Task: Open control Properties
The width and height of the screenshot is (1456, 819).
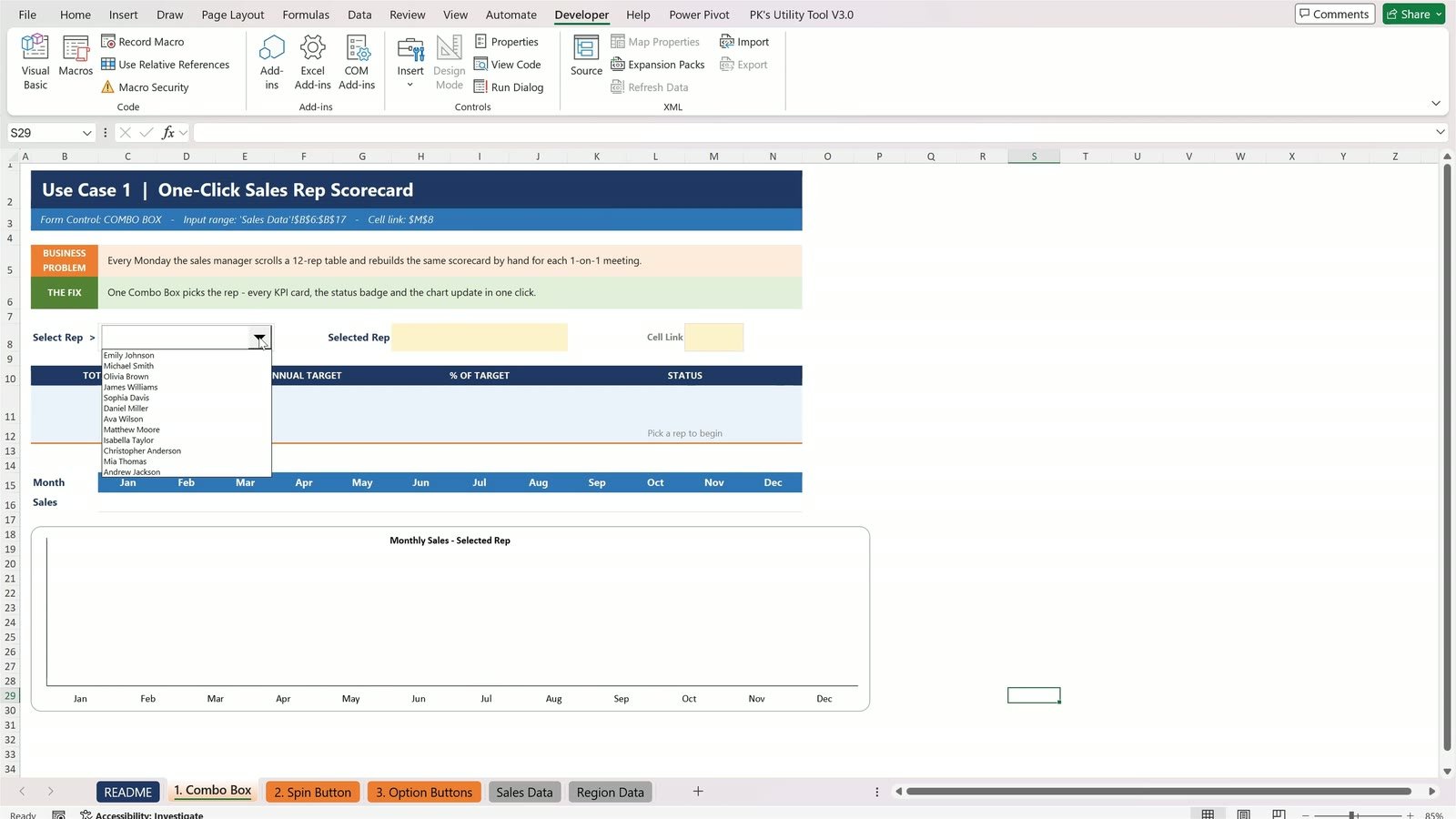Action: click(507, 42)
